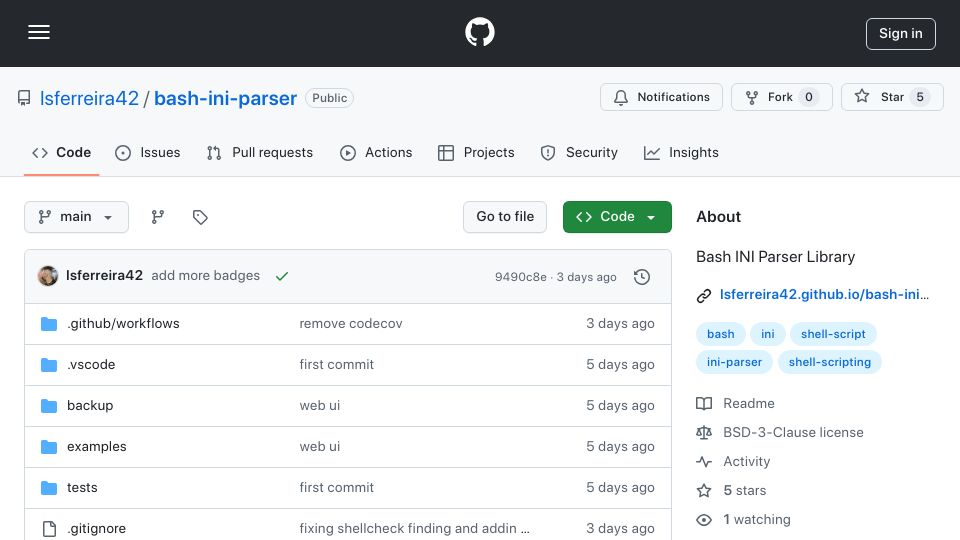This screenshot has width=960, height=540.
Task: Open the bash-ini-parser repository link
Action: point(225,98)
